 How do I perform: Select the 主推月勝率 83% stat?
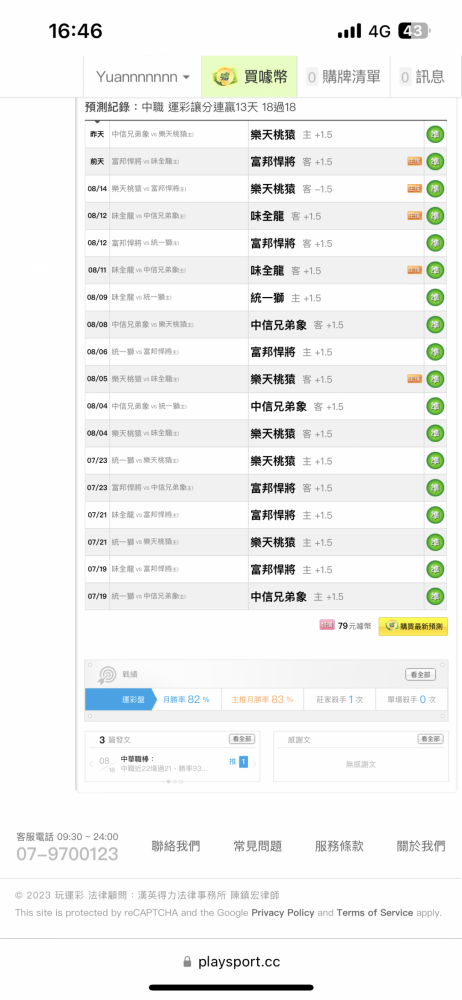(x=262, y=700)
